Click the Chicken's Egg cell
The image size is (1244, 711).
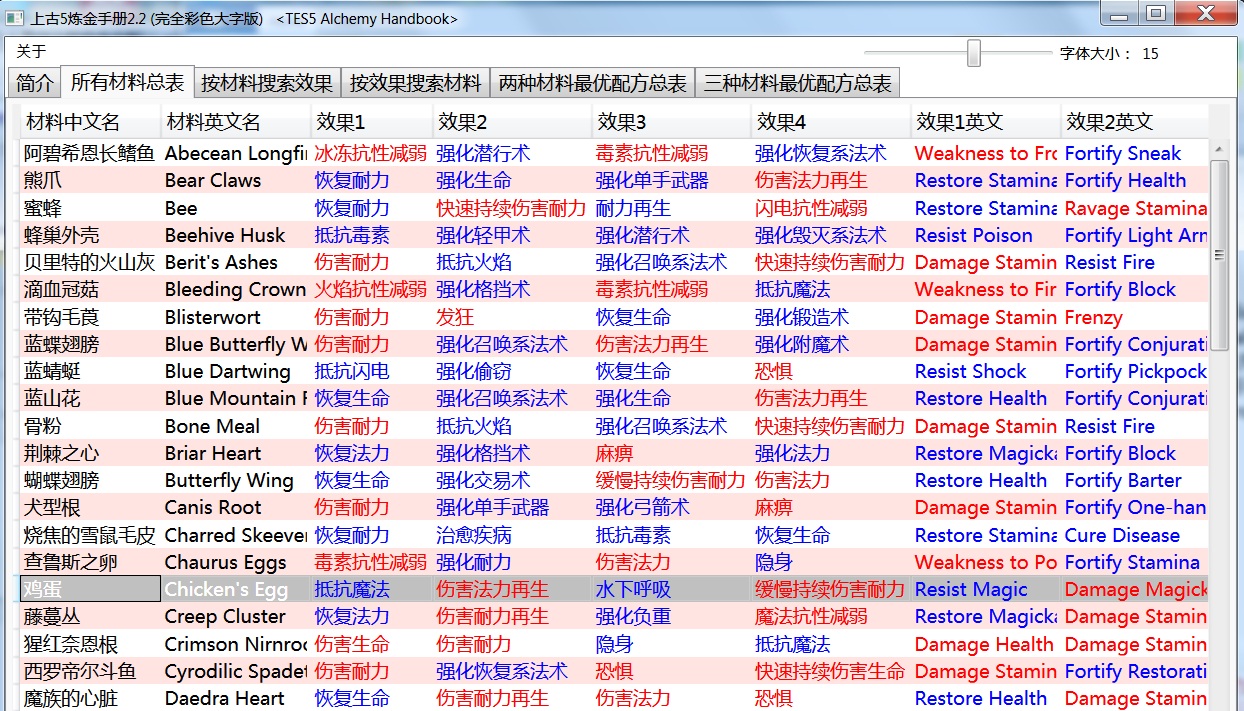point(236,589)
